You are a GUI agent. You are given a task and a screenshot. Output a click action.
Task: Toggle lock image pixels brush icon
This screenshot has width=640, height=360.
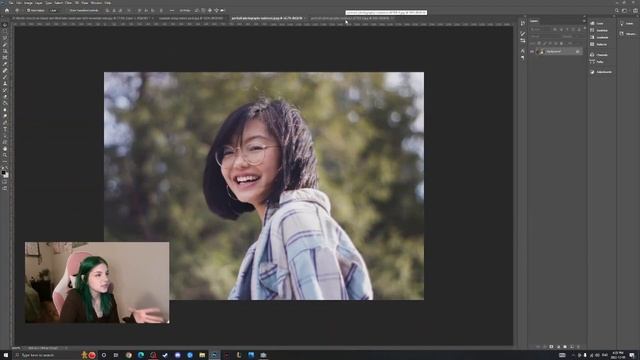(x=544, y=43)
